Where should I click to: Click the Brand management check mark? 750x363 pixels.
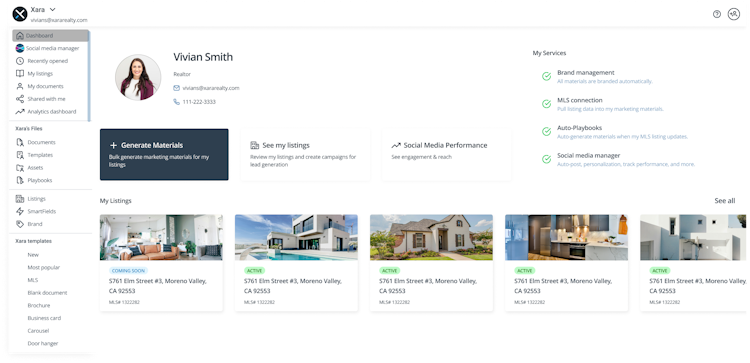(546, 77)
